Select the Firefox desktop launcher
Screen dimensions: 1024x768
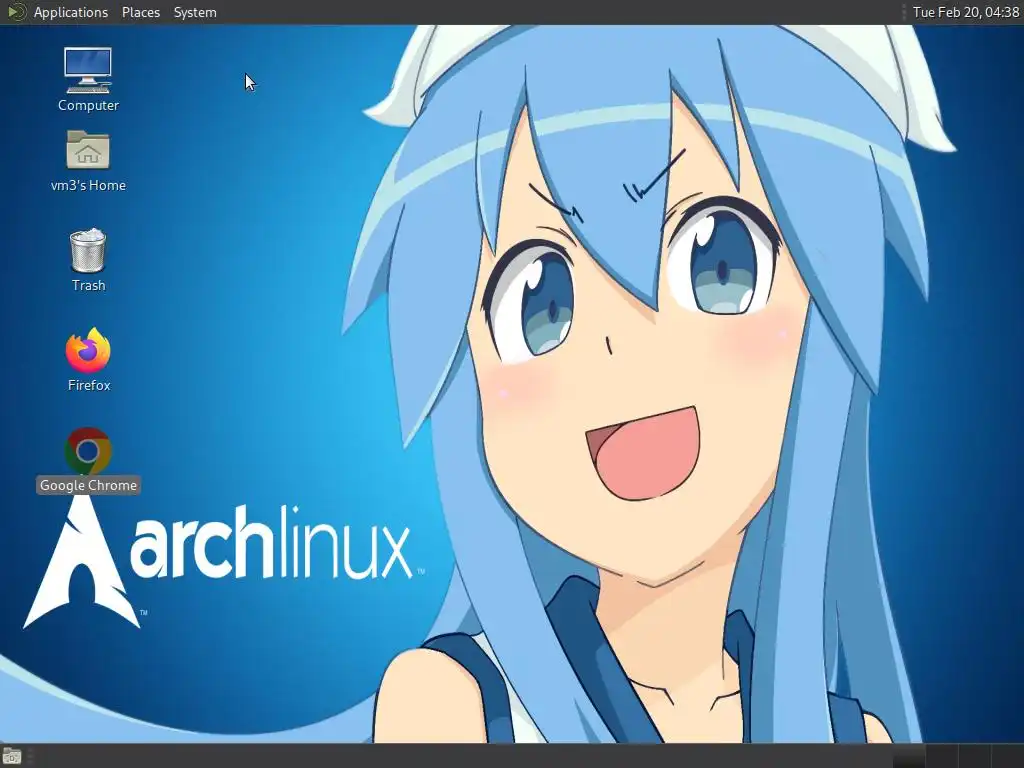pos(88,360)
